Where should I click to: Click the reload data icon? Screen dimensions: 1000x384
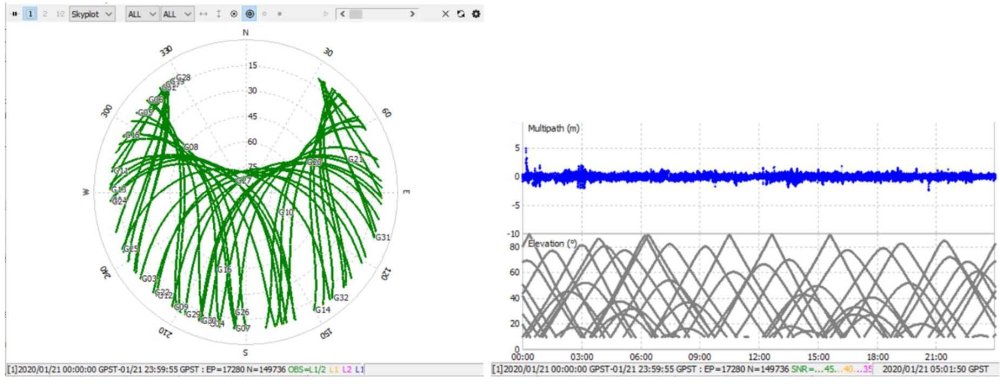pyautogui.click(x=460, y=13)
